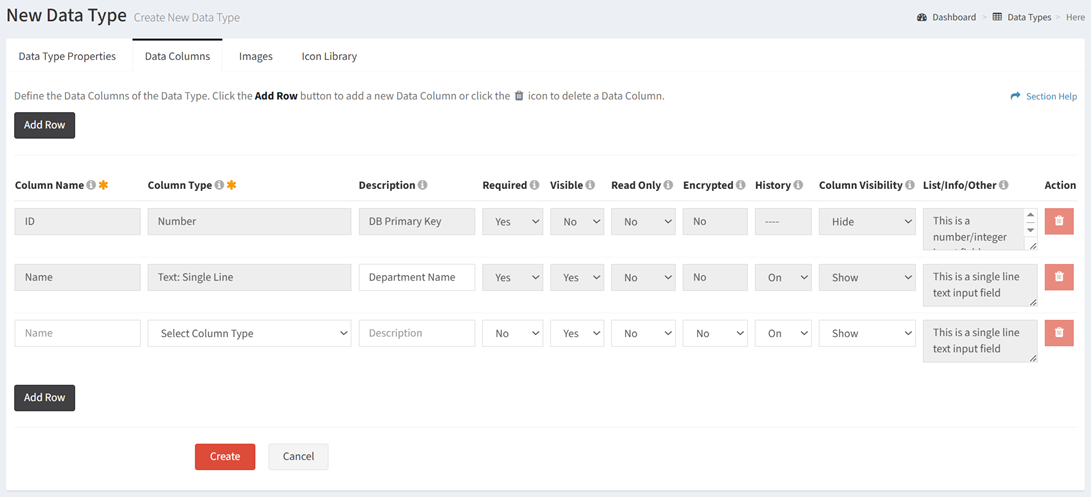
Task: Open the Required dropdown in the ID row
Action: click(512, 221)
